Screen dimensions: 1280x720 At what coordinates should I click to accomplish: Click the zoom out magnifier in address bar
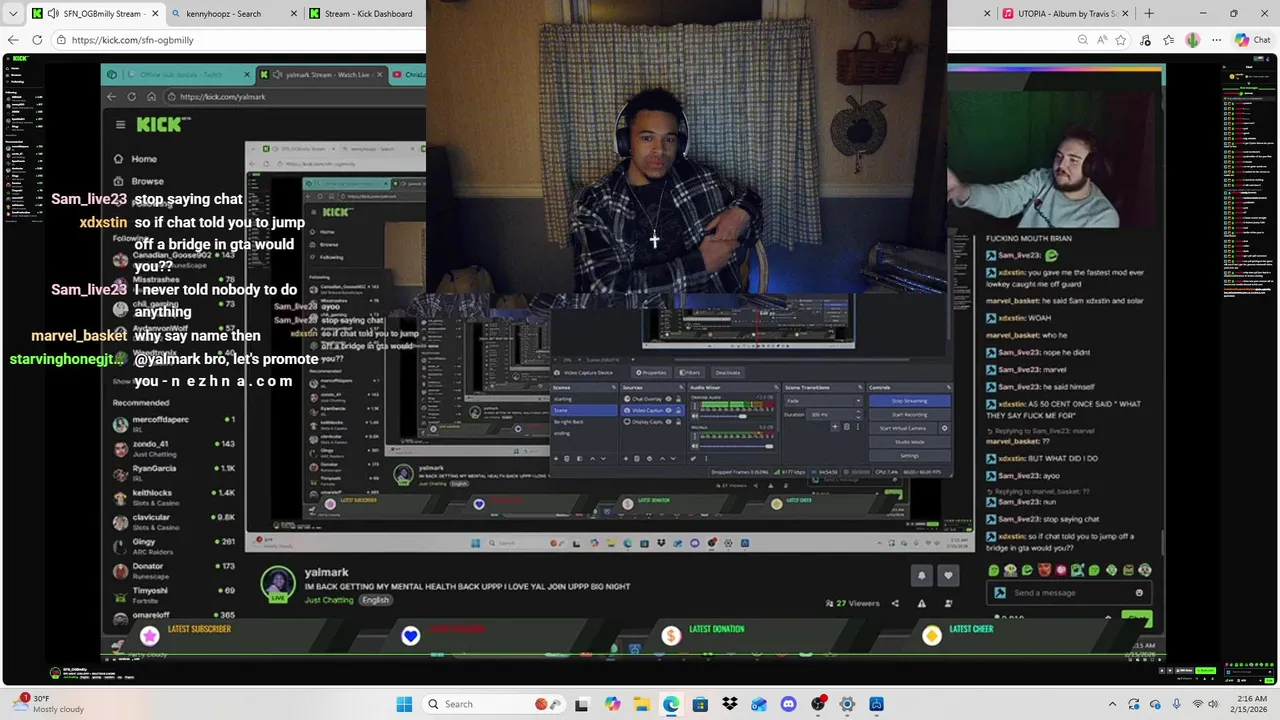tap(1083, 40)
